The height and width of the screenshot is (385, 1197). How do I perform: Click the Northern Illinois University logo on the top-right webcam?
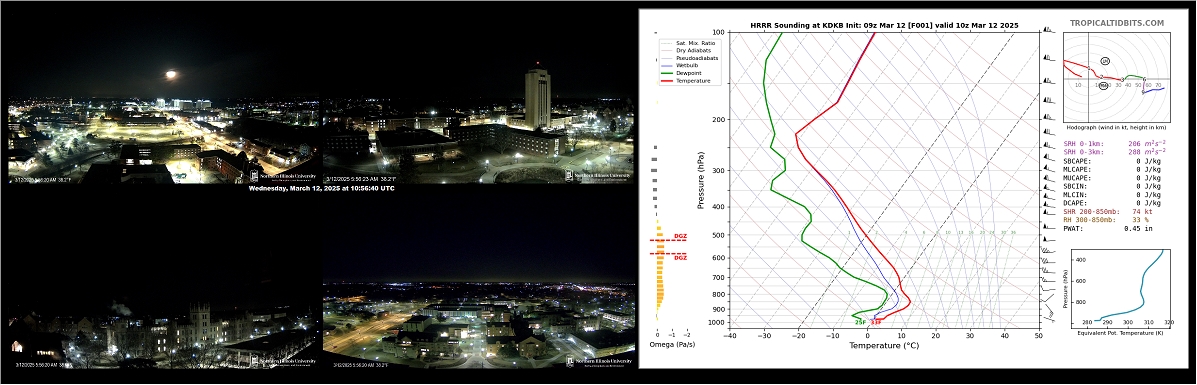(x=599, y=176)
